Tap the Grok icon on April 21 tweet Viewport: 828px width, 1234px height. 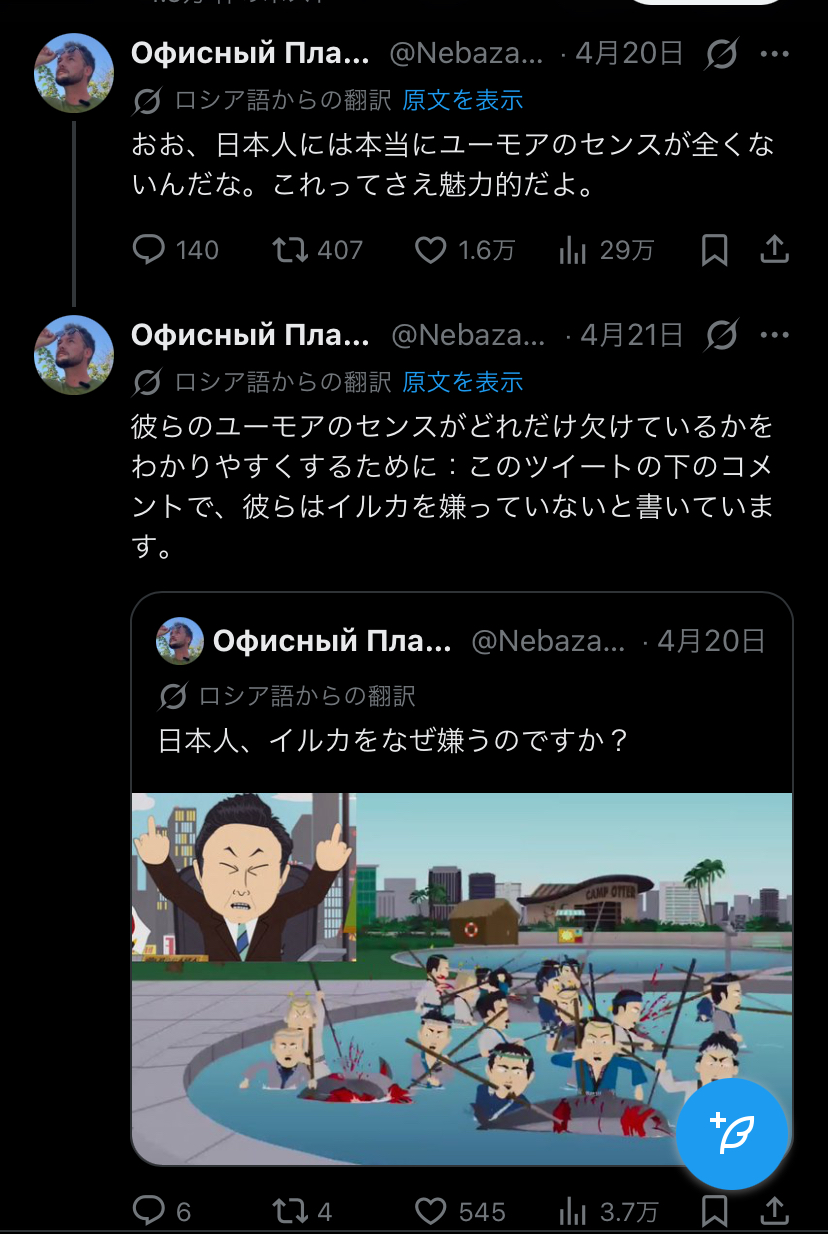[720, 336]
